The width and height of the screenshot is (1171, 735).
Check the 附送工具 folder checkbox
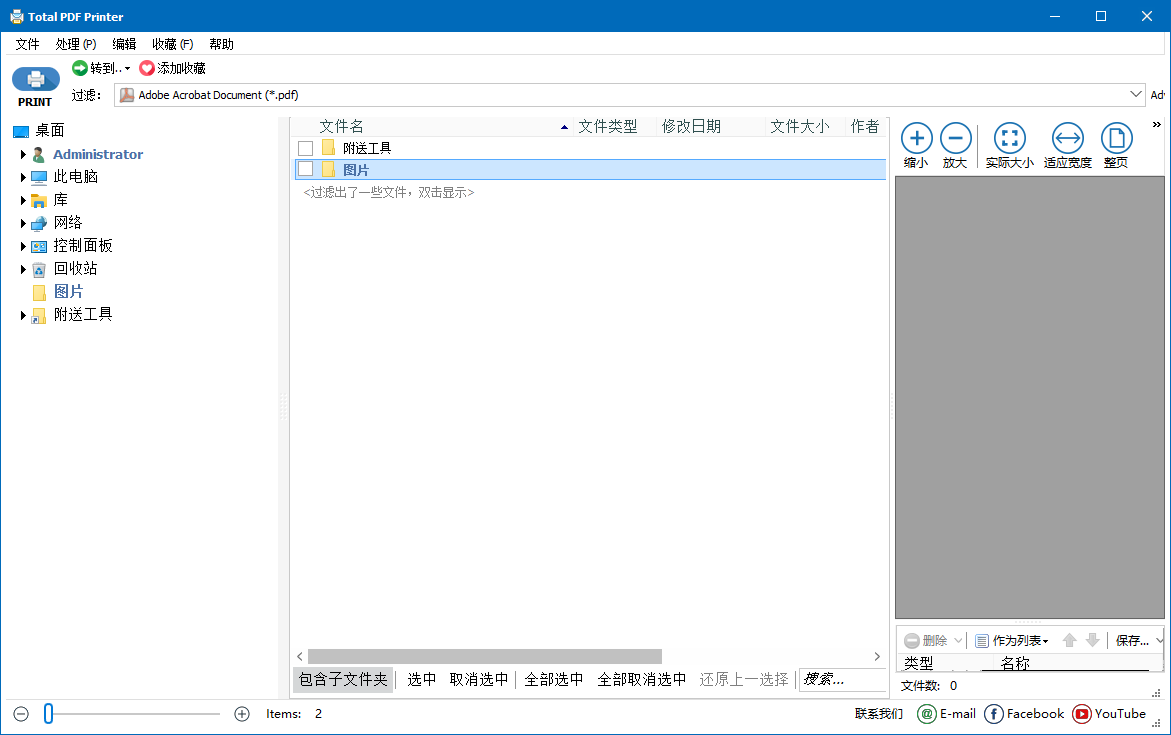click(305, 147)
